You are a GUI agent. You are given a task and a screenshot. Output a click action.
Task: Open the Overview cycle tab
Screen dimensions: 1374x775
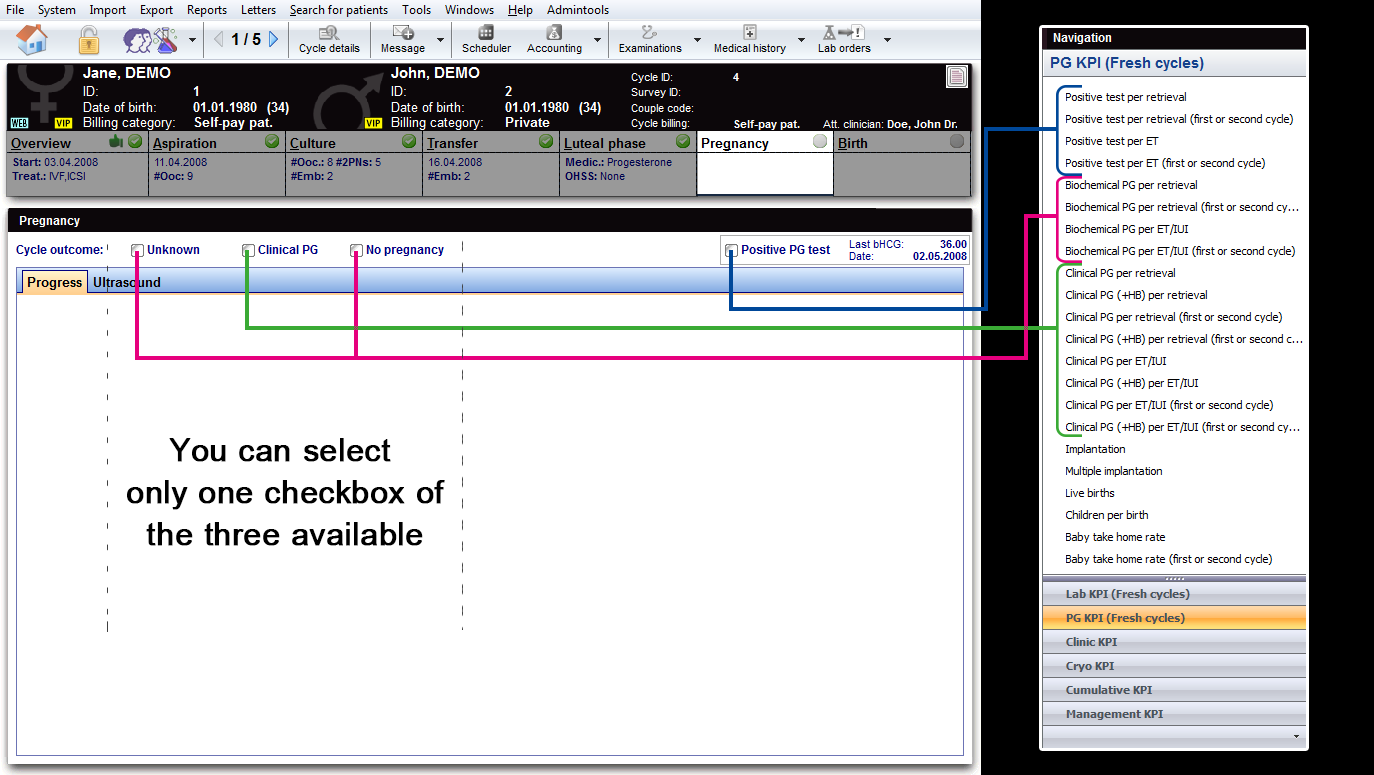tap(78, 163)
